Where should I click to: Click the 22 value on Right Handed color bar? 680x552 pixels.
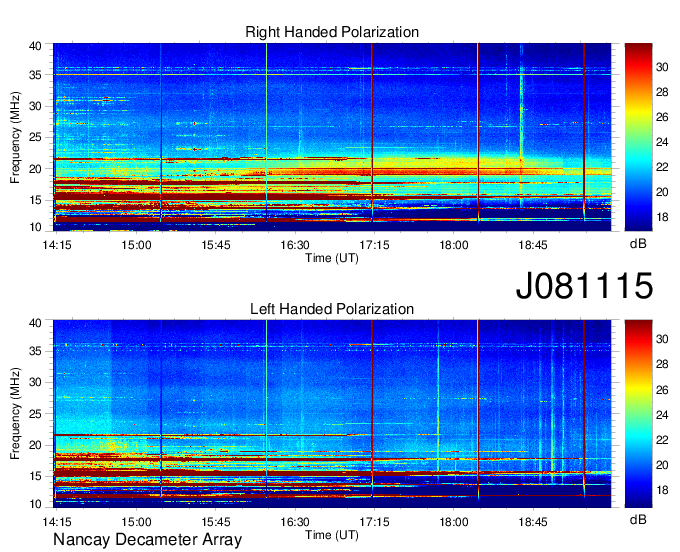[x=662, y=167]
